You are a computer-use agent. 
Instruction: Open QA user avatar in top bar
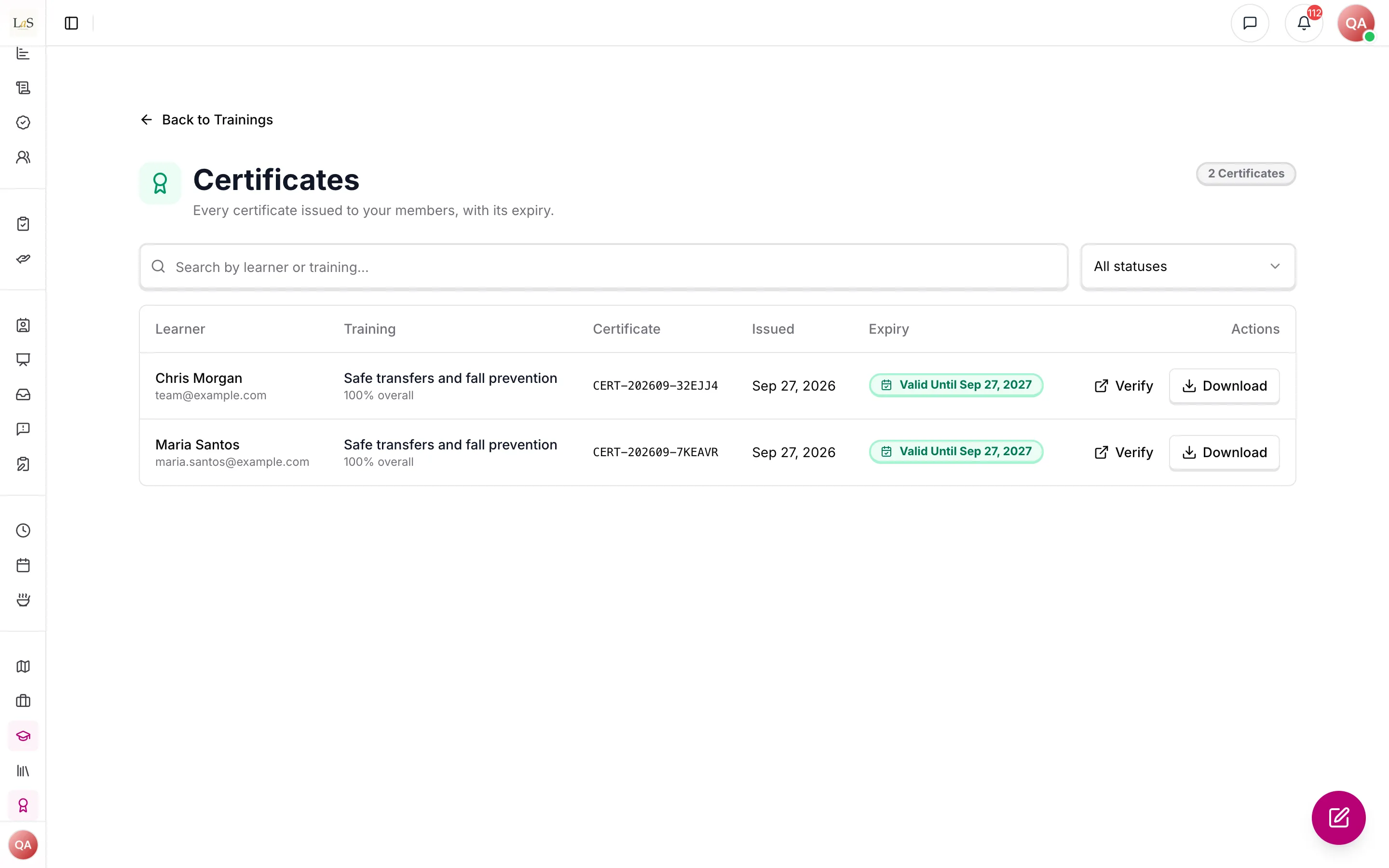click(x=1356, y=23)
